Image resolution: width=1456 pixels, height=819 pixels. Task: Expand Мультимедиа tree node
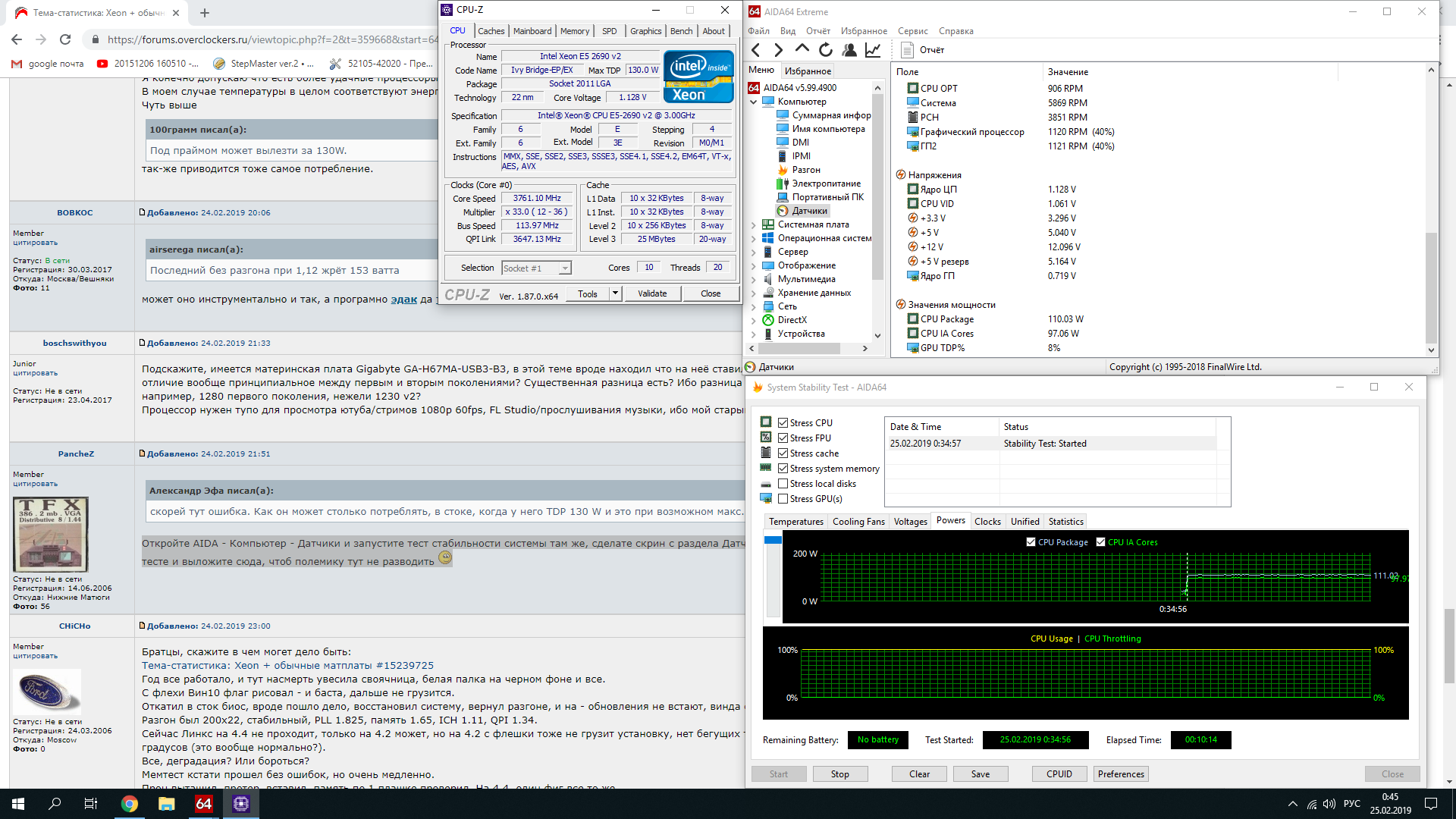pos(754,279)
